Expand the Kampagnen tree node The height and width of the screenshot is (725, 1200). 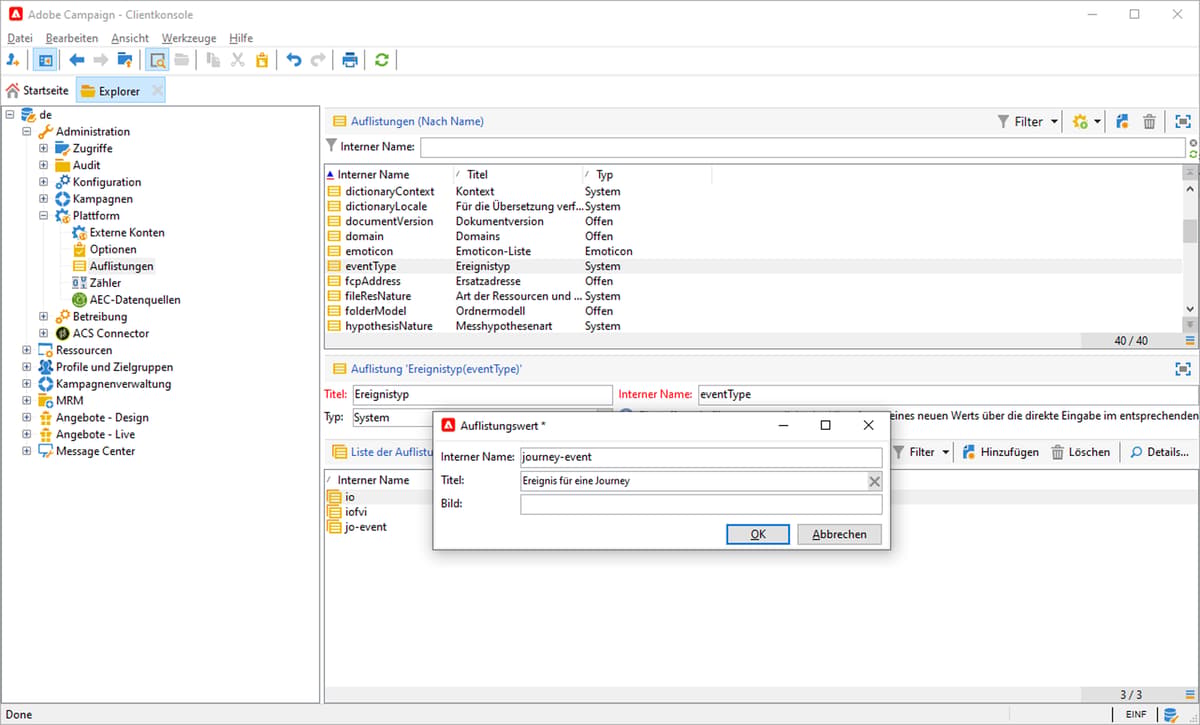click(43, 199)
